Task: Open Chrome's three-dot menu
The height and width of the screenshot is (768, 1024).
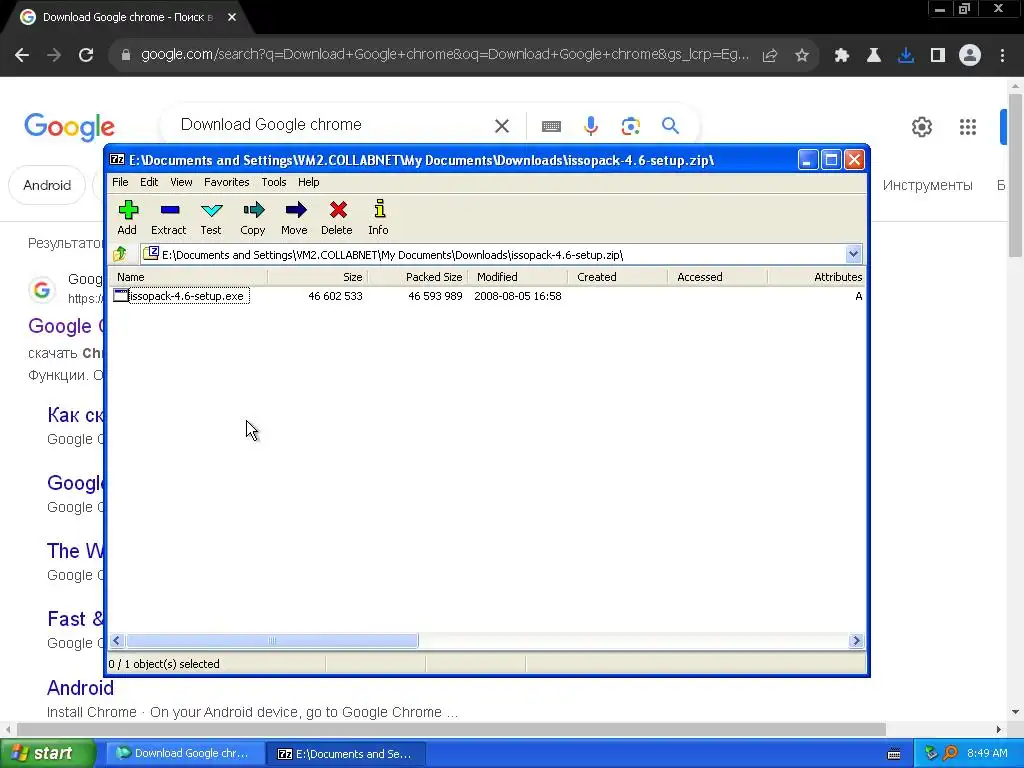Action: click(x=1002, y=56)
